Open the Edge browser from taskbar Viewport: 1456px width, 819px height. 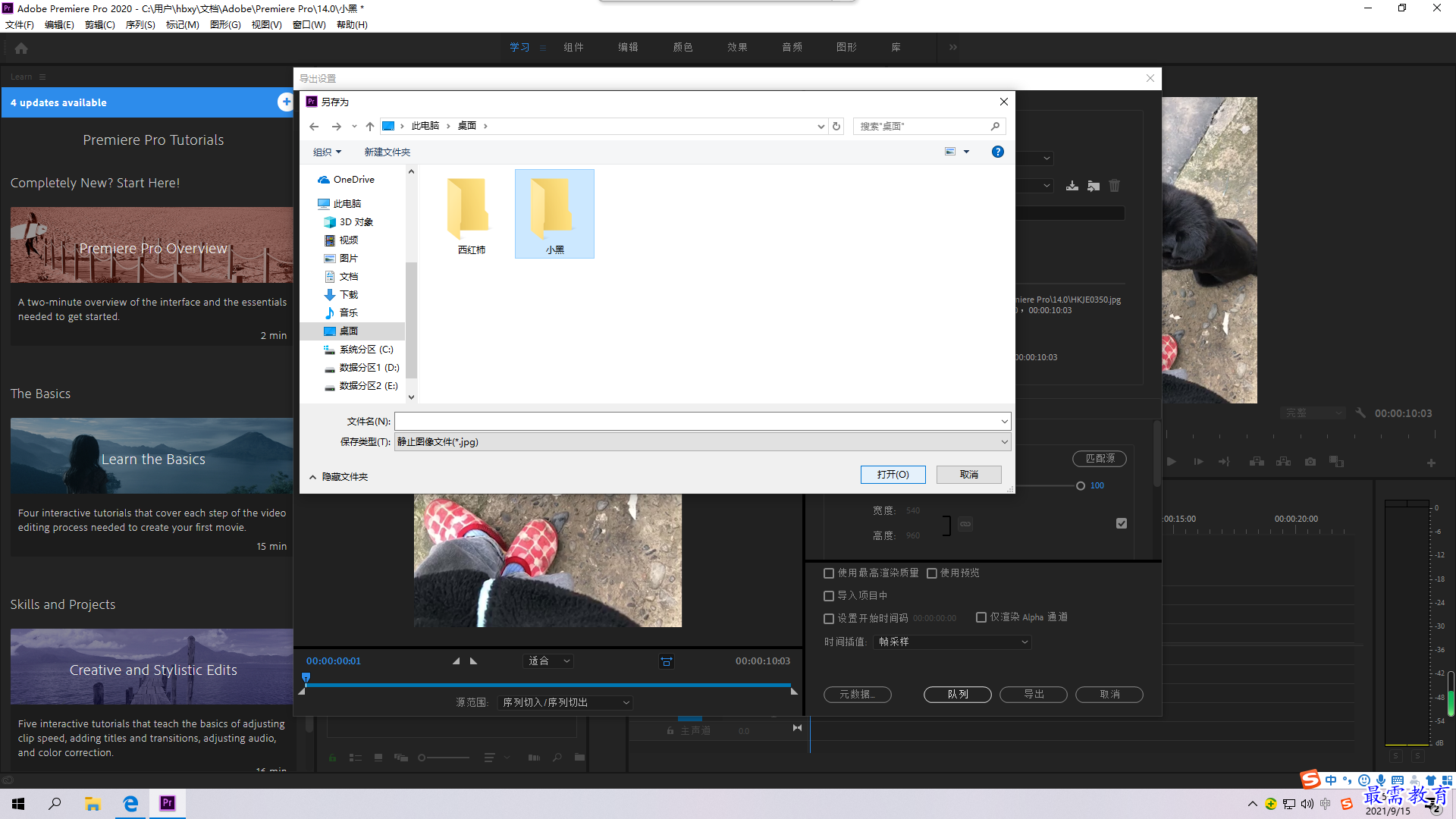[x=130, y=803]
